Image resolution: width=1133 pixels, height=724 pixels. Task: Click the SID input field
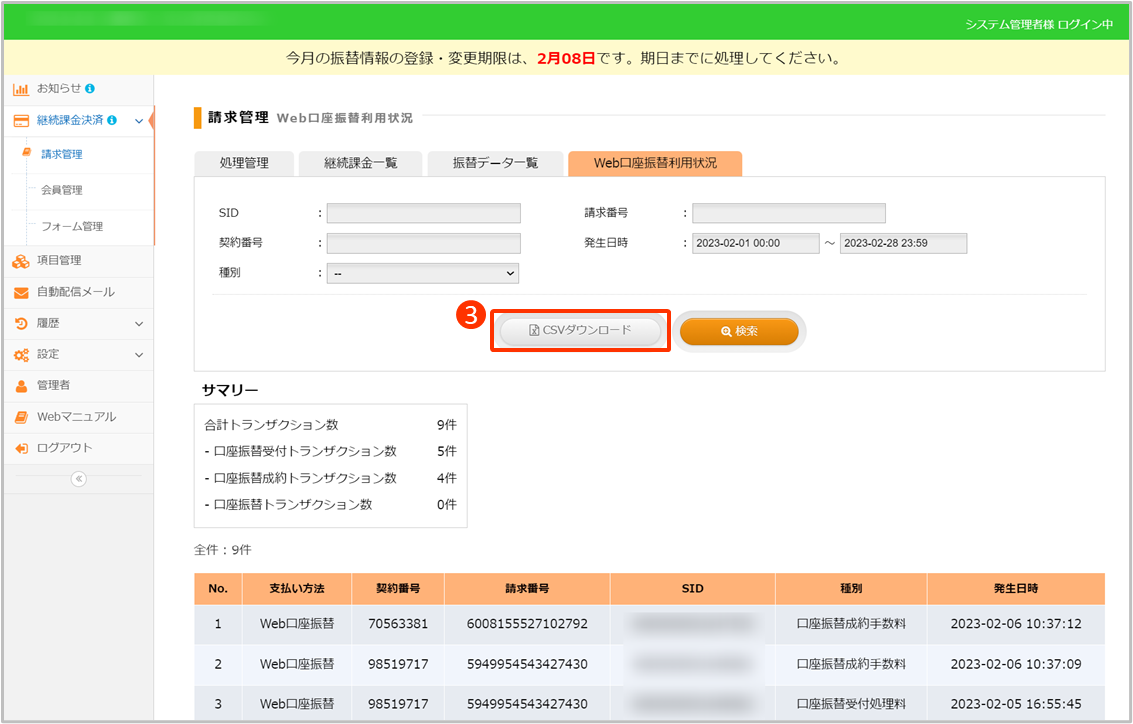423,213
